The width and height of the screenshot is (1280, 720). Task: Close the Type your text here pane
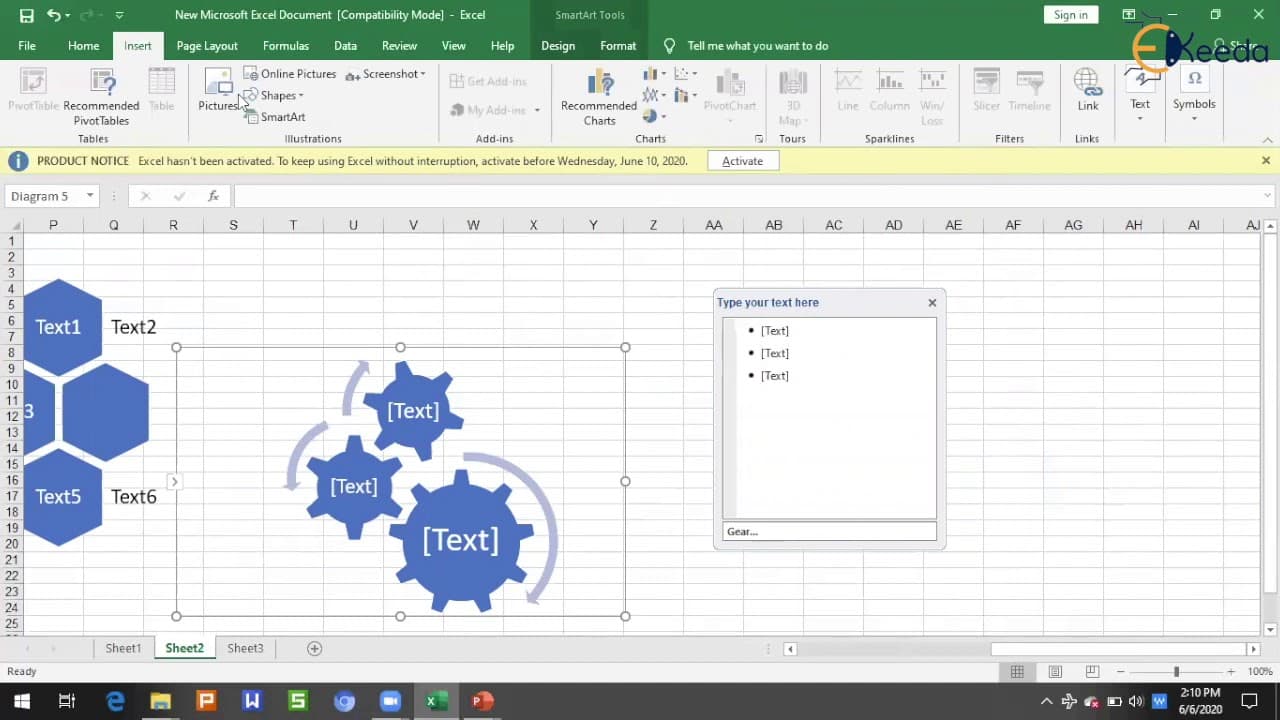click(932, 303)
